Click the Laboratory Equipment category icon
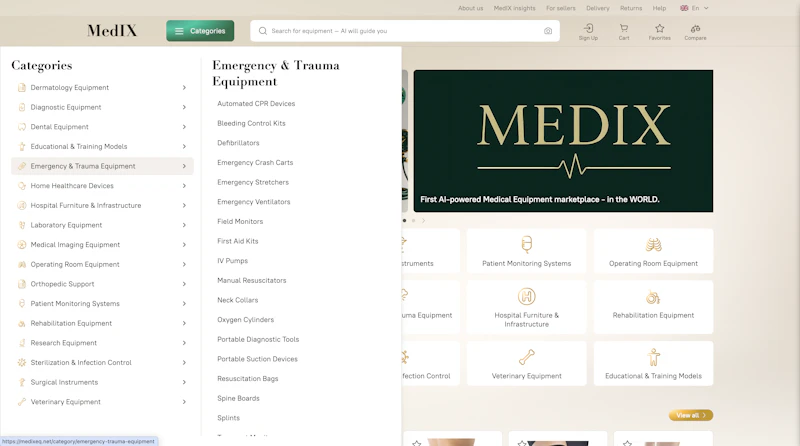Image resolution: width=800 pixels, height=446 pixels. [21, 225]
